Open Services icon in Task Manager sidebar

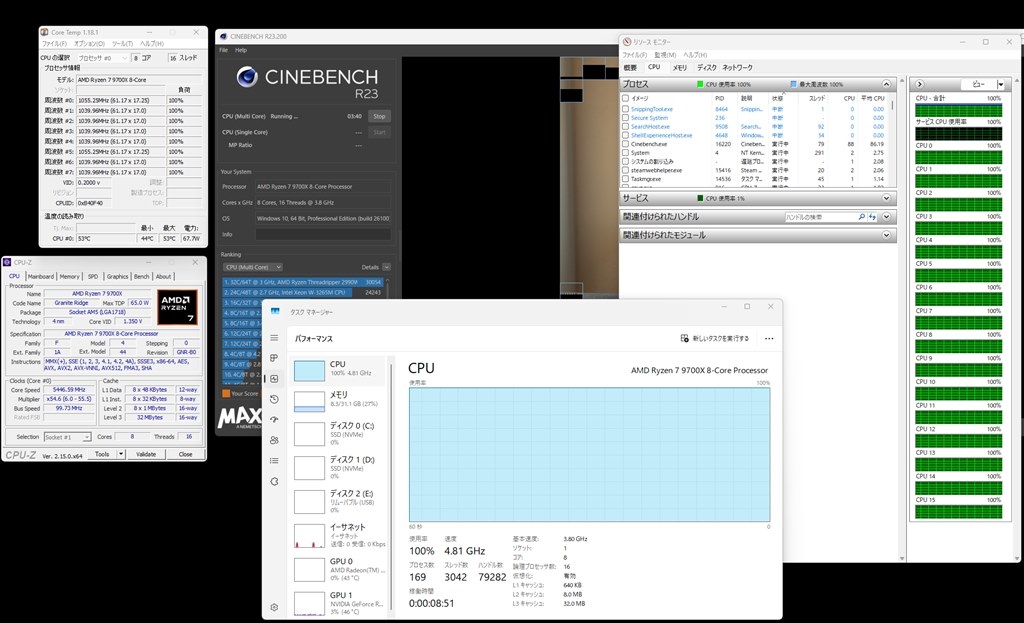point(274,481)
